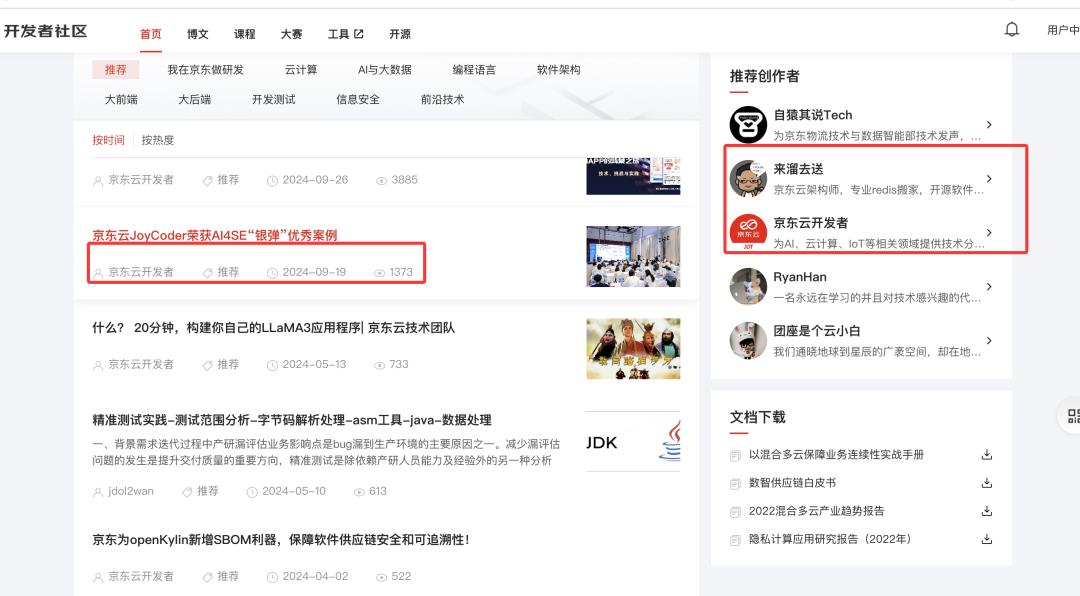Image resolution: width=1080 pixels, height=596 pixels.
Task: Select the 云计算 category
Action: coord(301,70)
